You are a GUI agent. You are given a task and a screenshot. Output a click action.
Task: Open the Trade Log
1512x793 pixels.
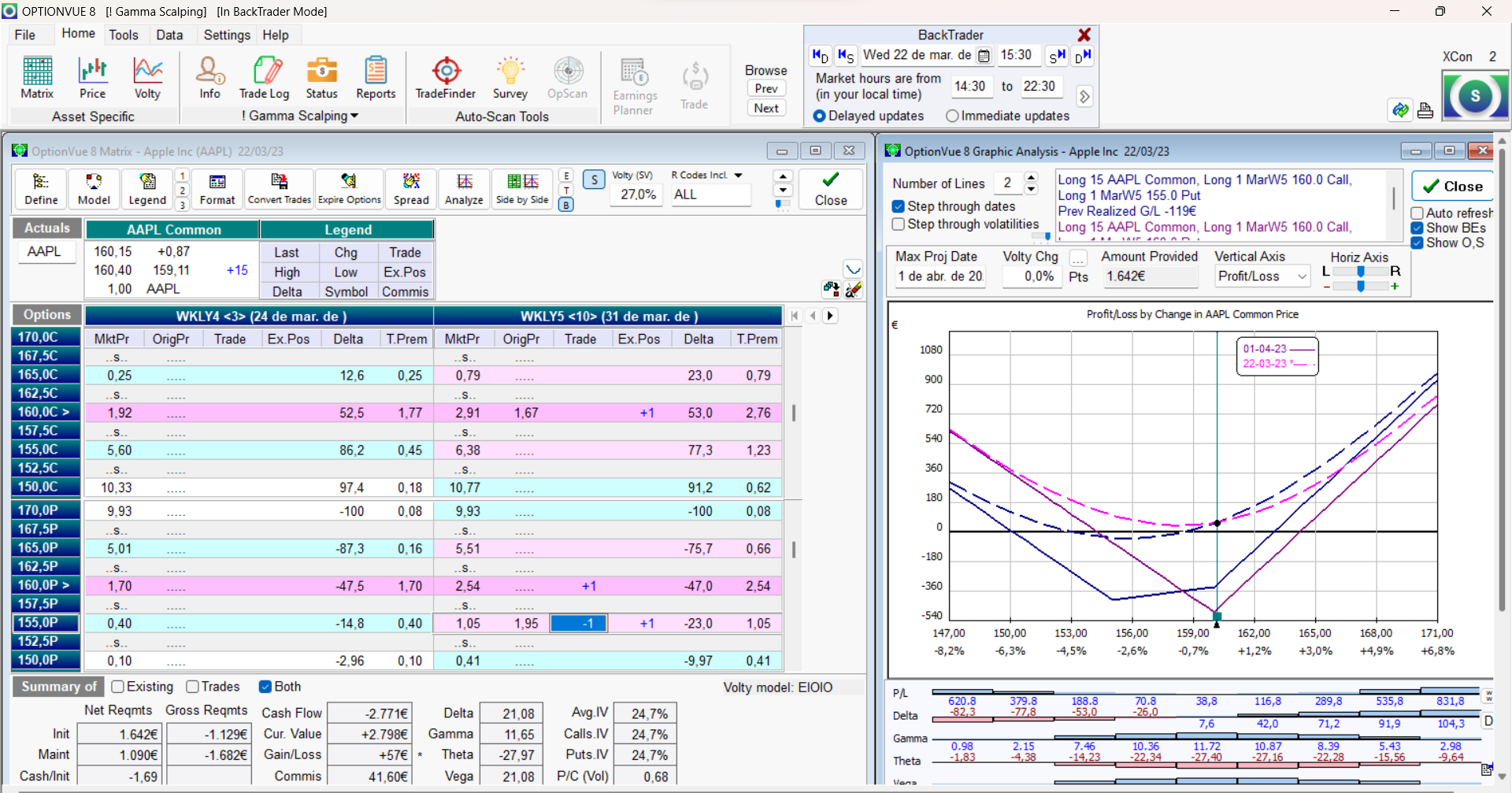click(x=265, y=78)
